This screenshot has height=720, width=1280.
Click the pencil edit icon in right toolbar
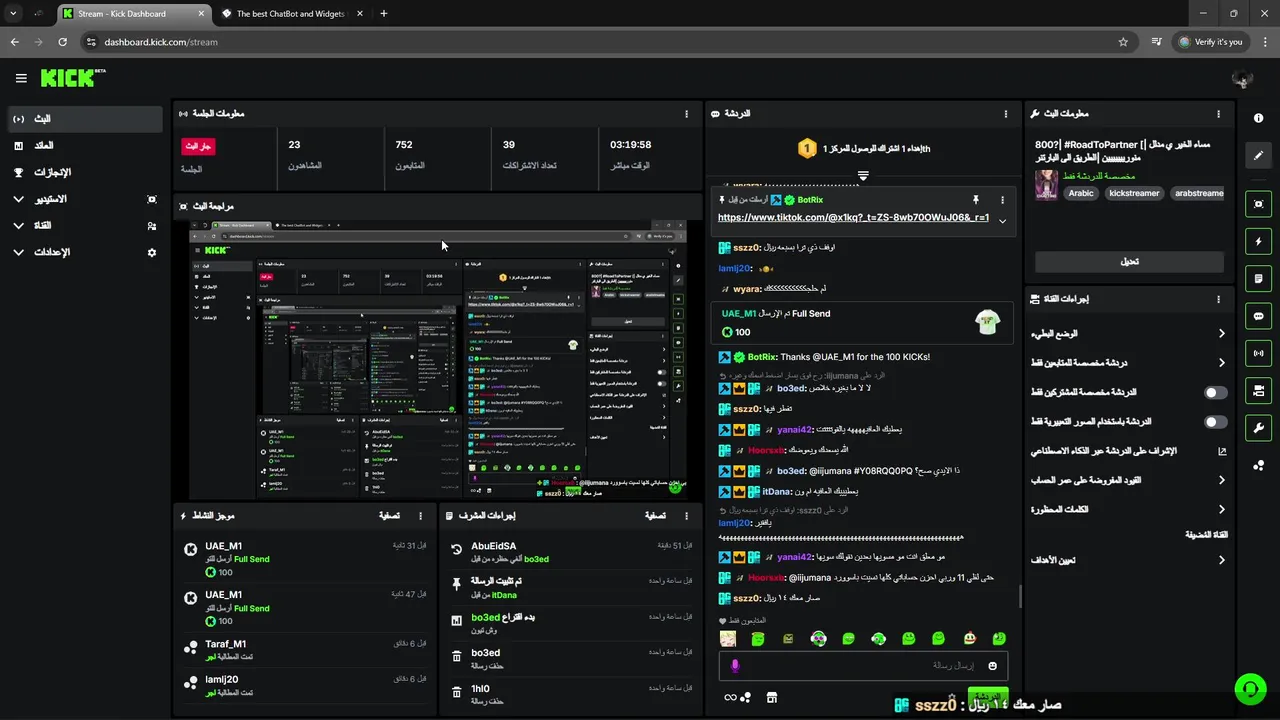[x=1258, y=156]
